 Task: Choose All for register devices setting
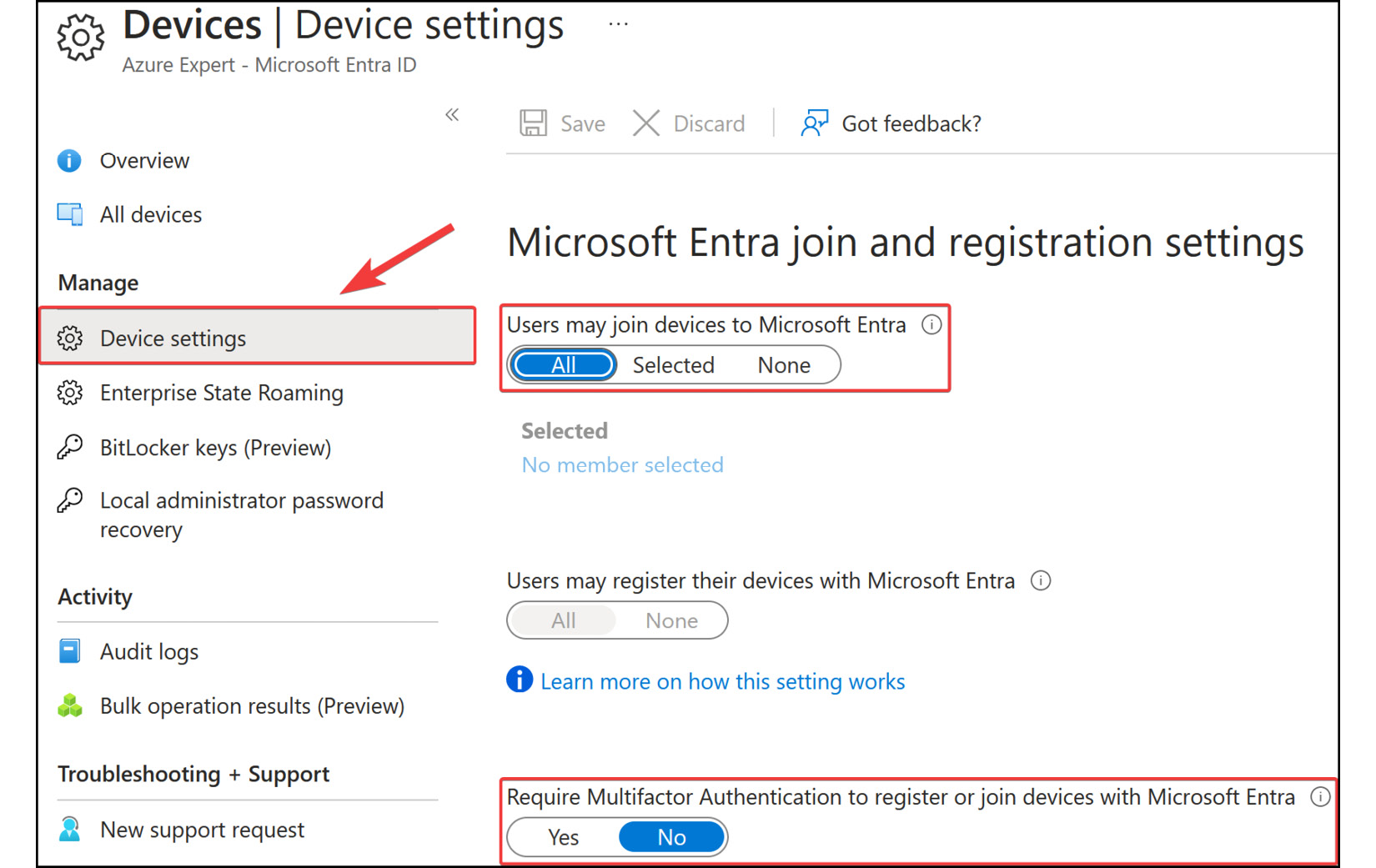[x=564, y=620]
